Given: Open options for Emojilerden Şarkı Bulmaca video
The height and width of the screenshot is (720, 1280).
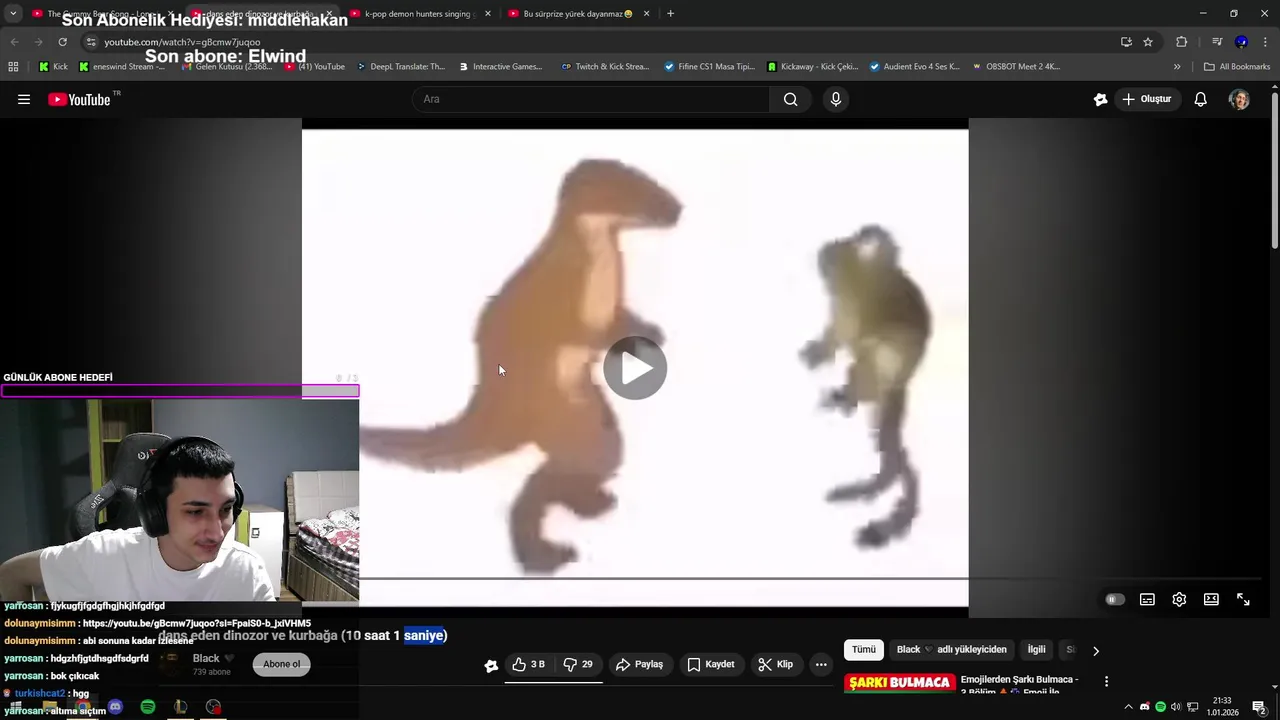Looking at the screenshot, I should [x=1106, y=681].
